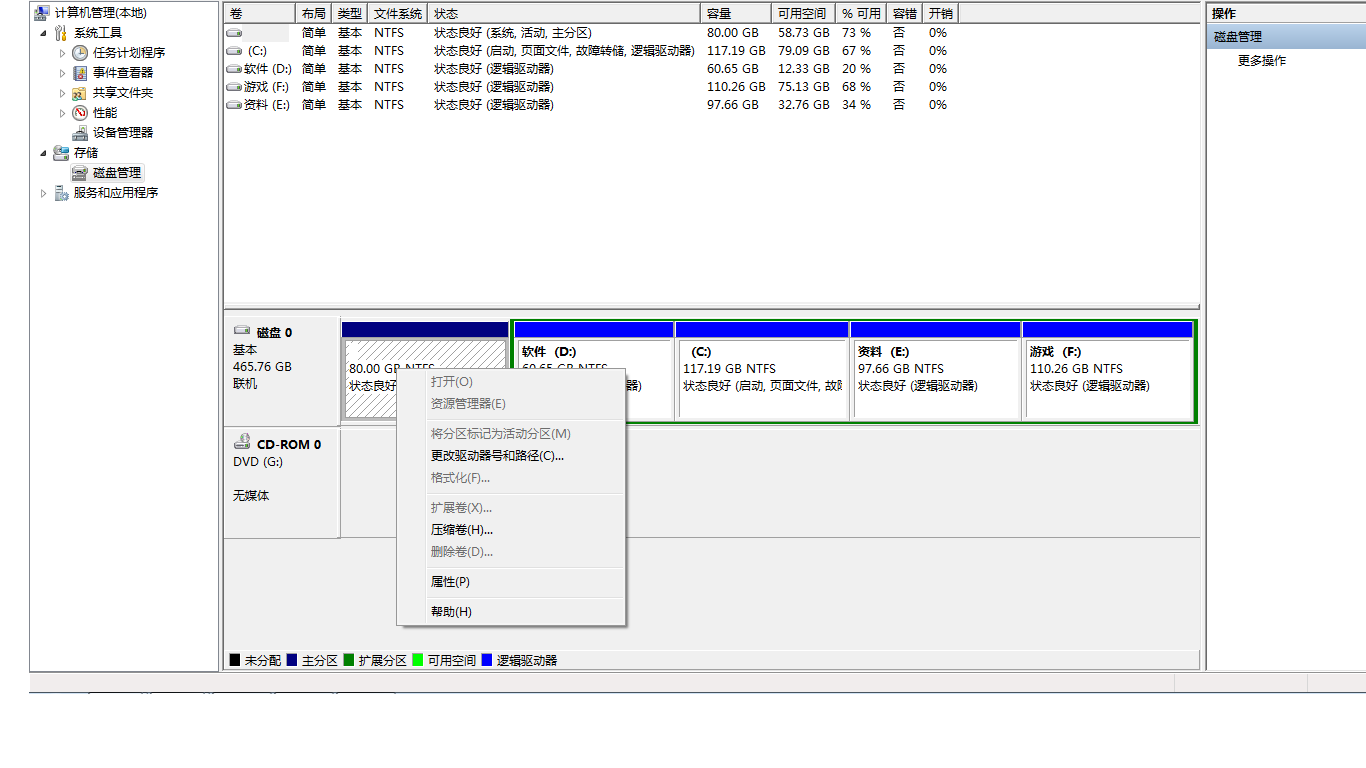Click the 系统工具 tools icon
Viewport: 1366px width, 768px height.
[x=61, y=33]
